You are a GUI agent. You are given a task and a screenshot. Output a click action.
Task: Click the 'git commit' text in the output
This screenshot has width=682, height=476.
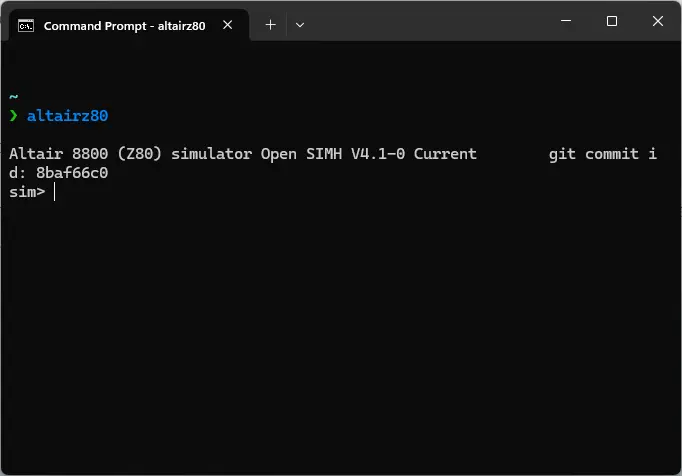pyautogui.click(x=593, y=154)
